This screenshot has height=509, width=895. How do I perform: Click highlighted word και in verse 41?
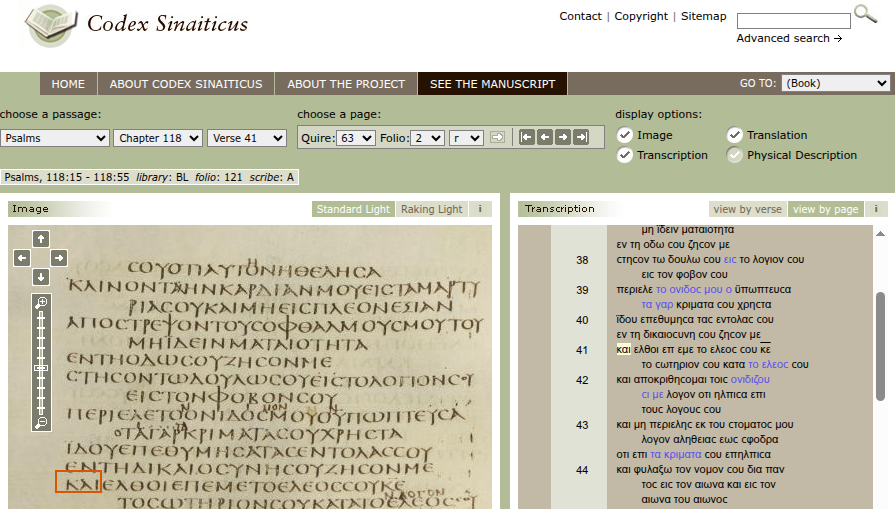[x=623, y=349]
